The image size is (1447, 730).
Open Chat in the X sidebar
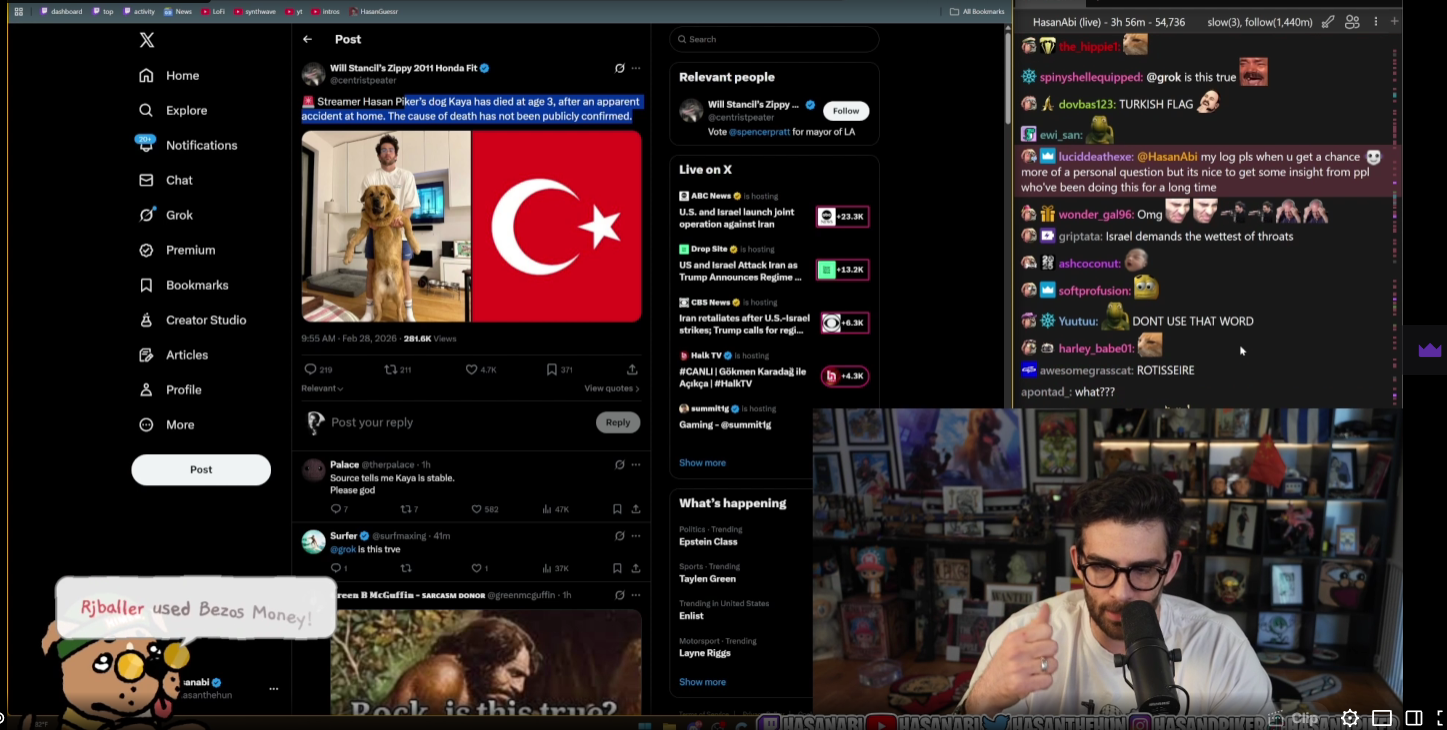(166, 181)
